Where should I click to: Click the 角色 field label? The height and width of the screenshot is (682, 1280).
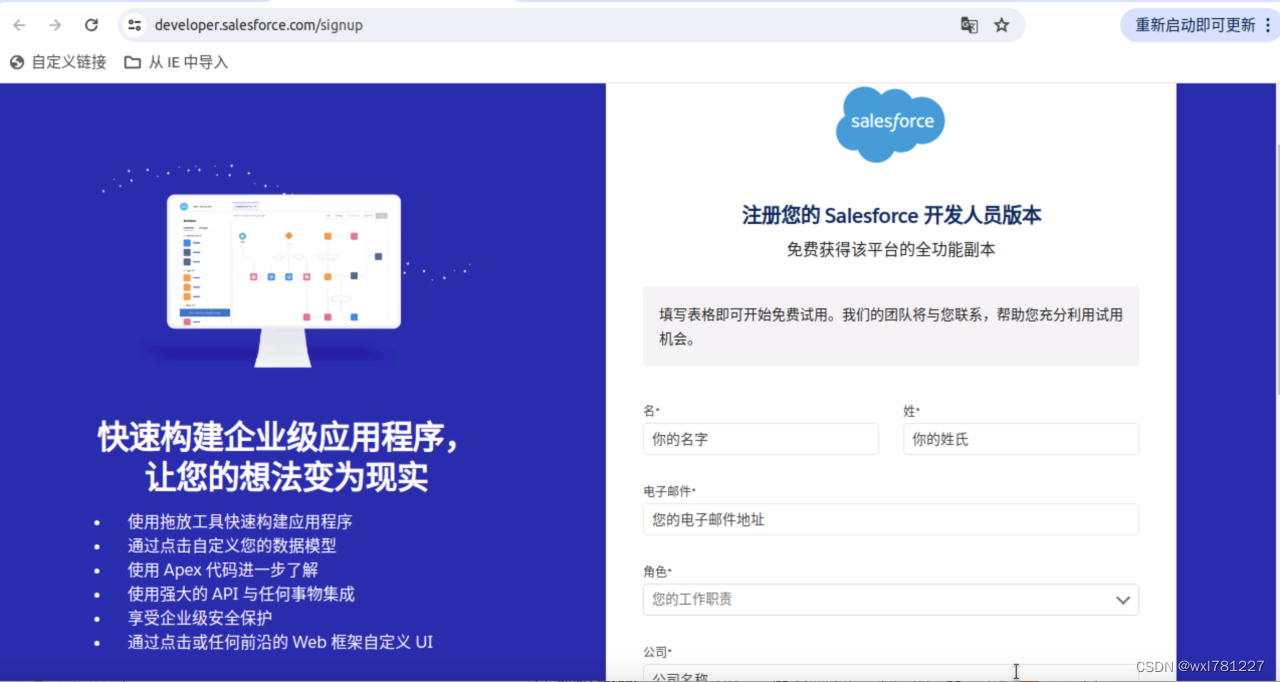(x=657, y=571)
